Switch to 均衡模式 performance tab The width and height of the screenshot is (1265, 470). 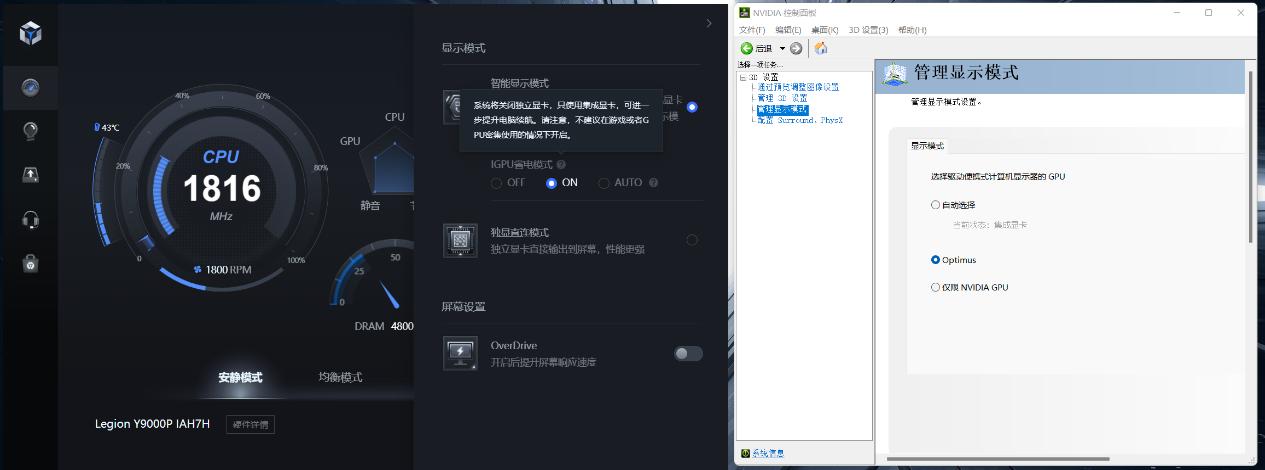click(x=340, y=377)
